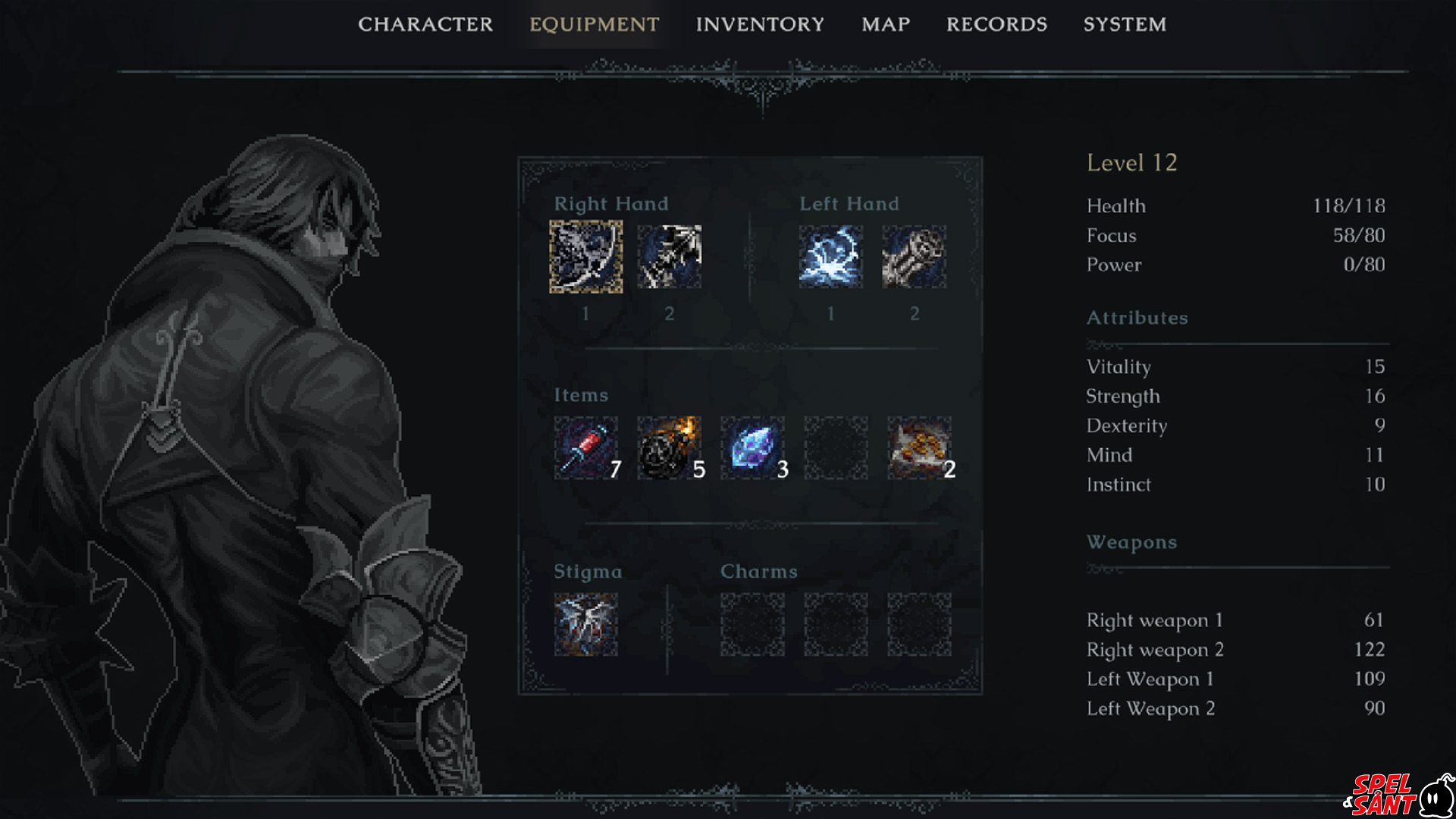The image size is (1456, 819).
Task: Click the empty fourth Items slot
Action: pos(836,447)
